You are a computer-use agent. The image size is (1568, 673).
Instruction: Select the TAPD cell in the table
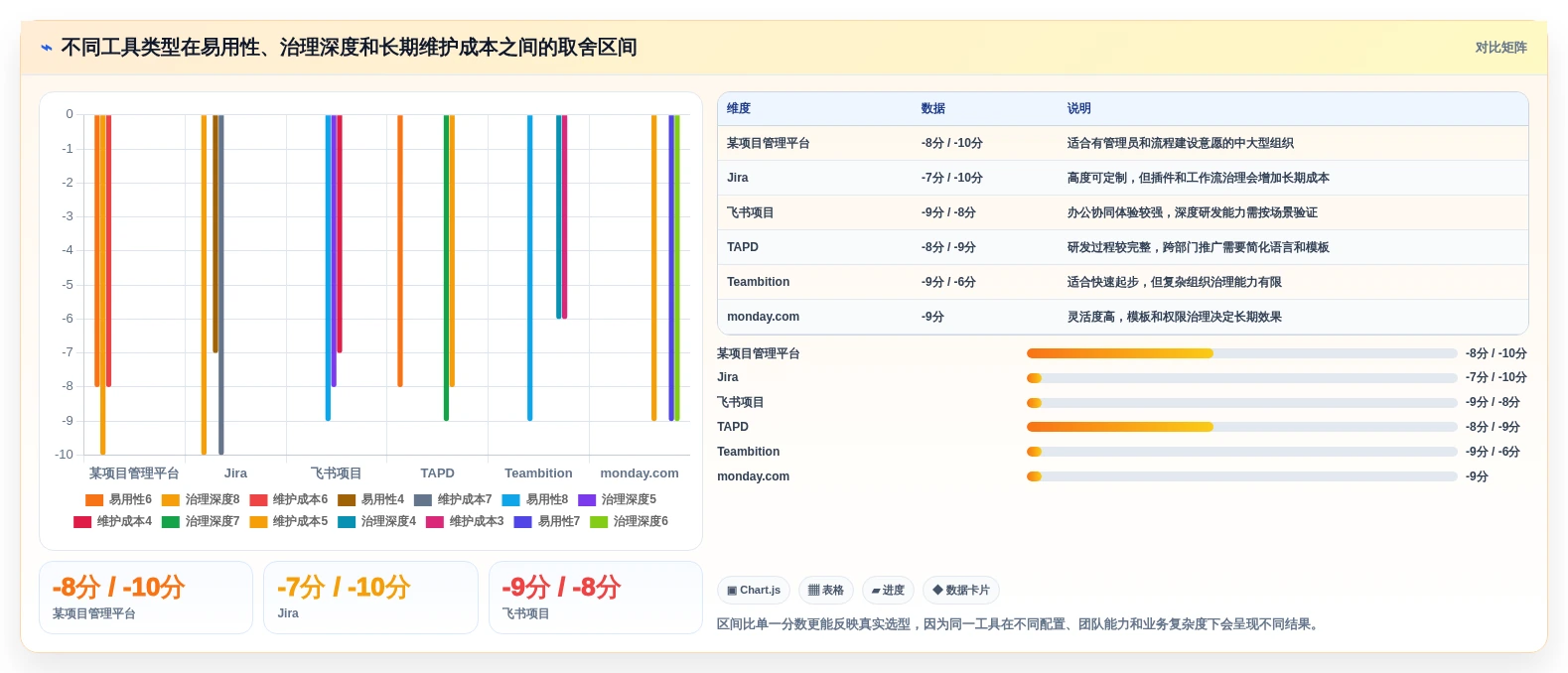(x=743, y=247)
